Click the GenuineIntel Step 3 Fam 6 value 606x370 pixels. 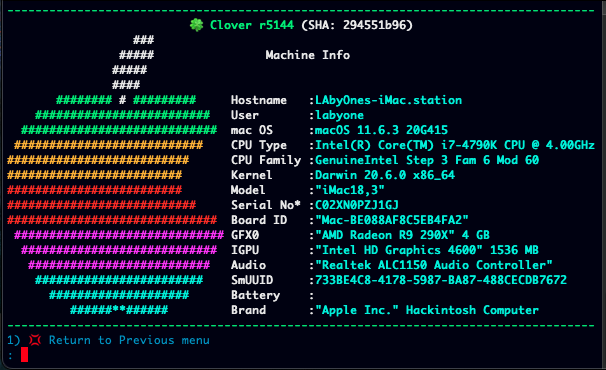(x=427, y=160)
